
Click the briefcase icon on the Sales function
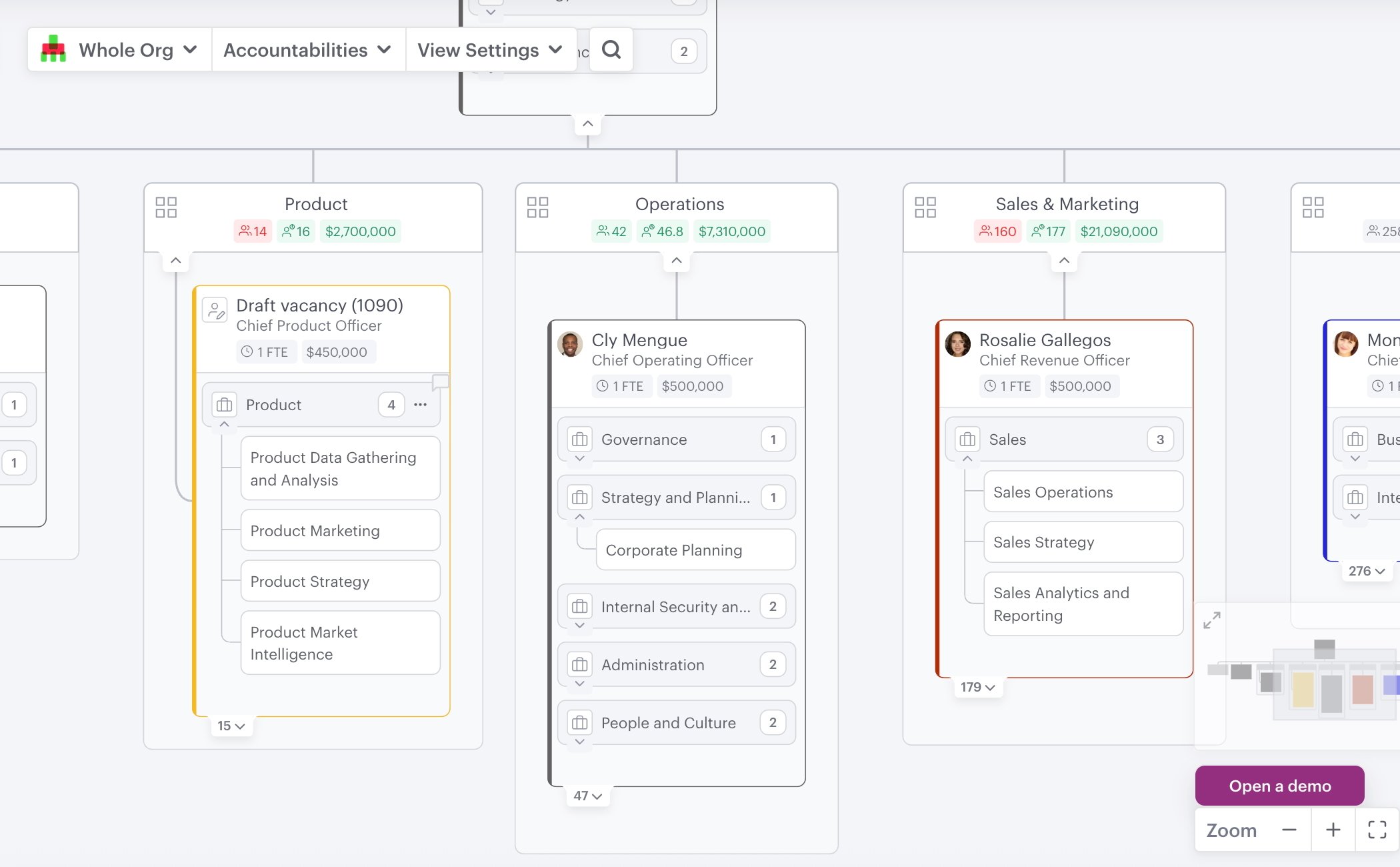[967, 439]
